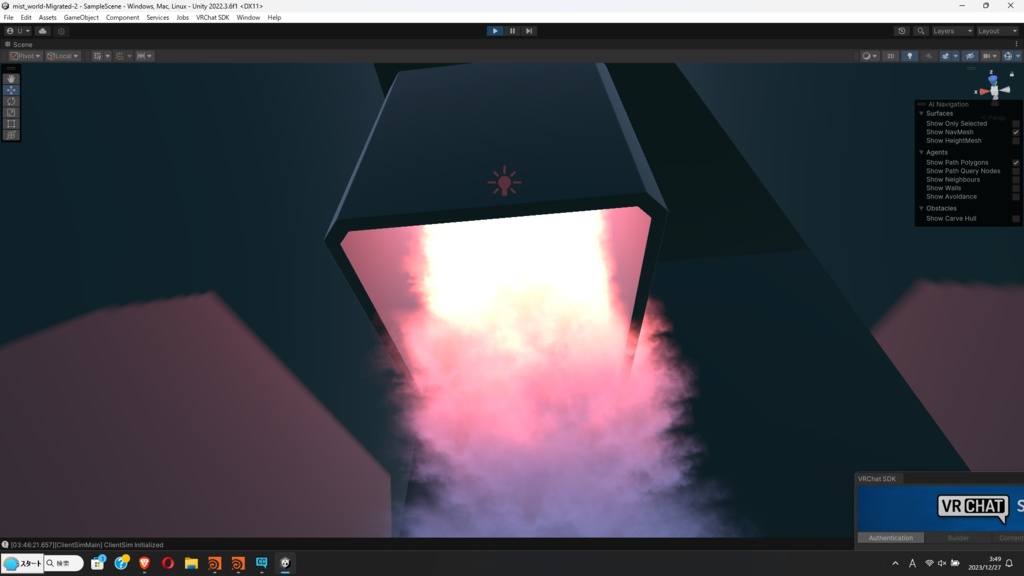Screen dimensions: 1024x576
Task: Click the Scene view more-options kebab
Action: point(1016,44)
